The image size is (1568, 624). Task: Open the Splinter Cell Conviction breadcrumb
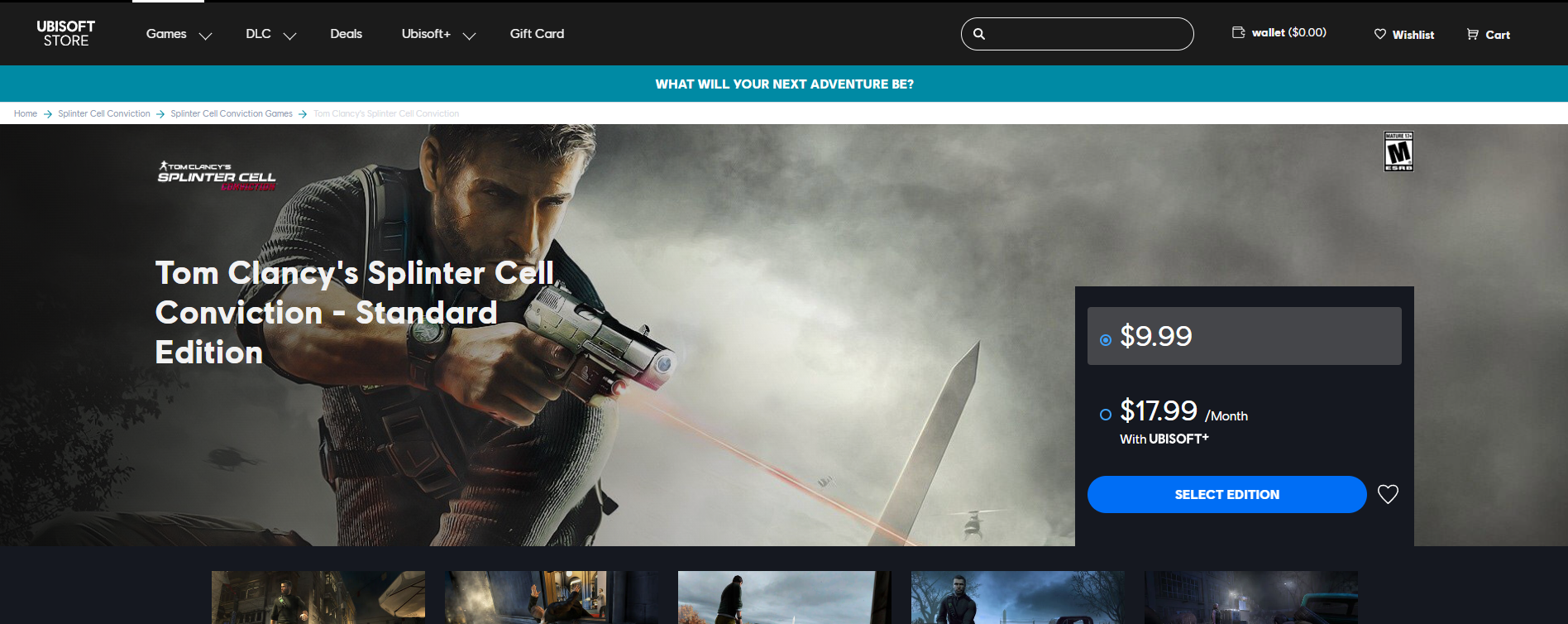click(x=104, y=113)
